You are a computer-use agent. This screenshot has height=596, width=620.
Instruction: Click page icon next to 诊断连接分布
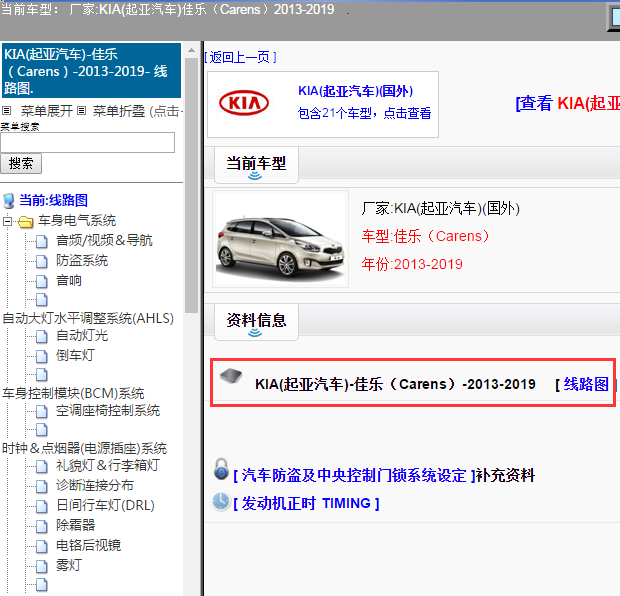point(42,486)
